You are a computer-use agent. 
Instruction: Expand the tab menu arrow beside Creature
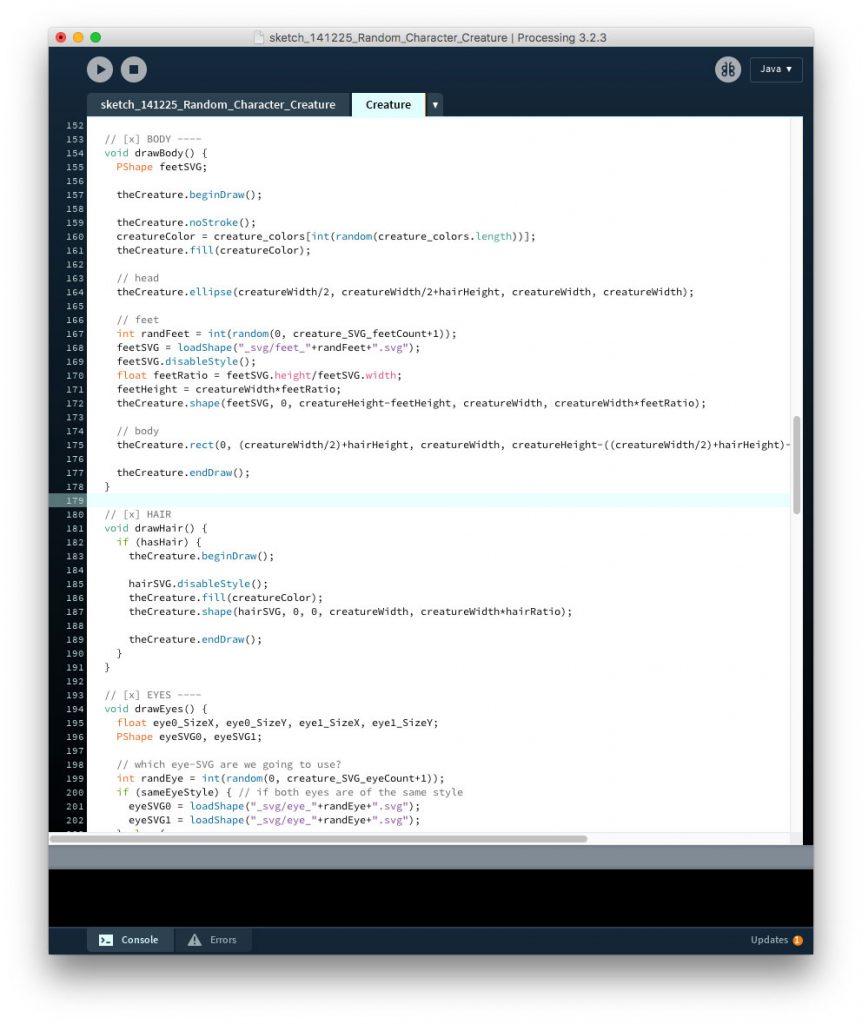[x=435, y=105]
